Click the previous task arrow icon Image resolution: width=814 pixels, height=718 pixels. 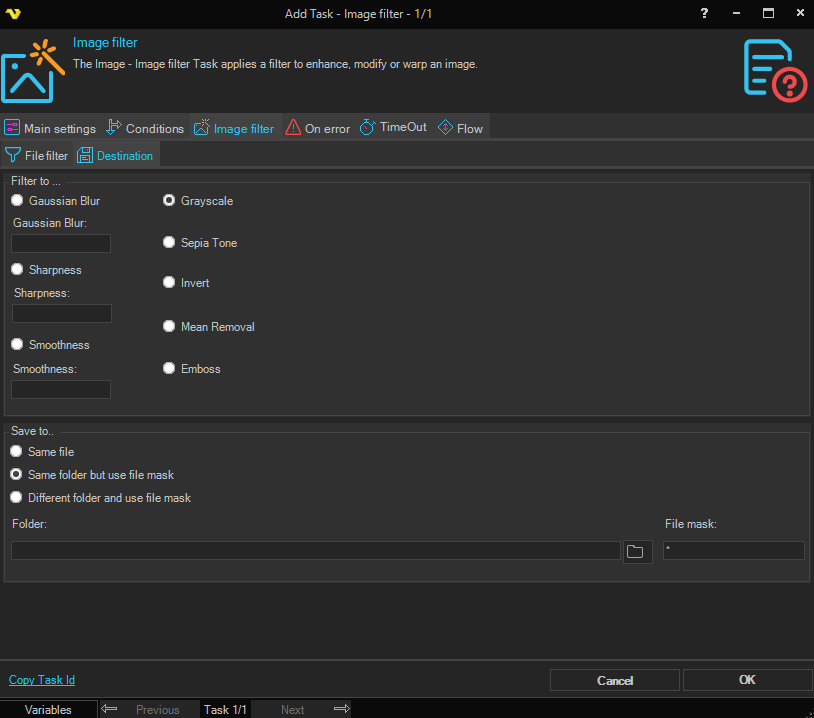(110, 709)
